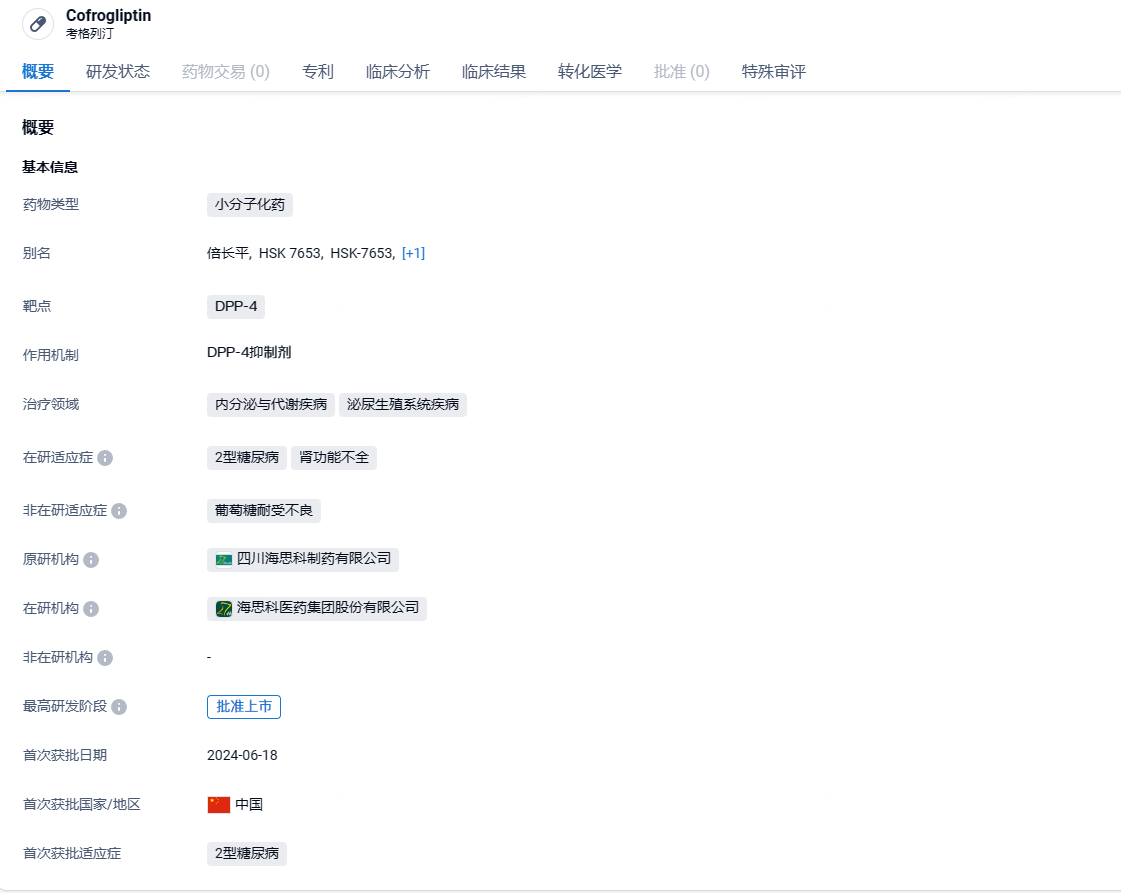Viewport: 1121px width, 893px height.
Task: Open the 专利 tab
Action: 318,71
